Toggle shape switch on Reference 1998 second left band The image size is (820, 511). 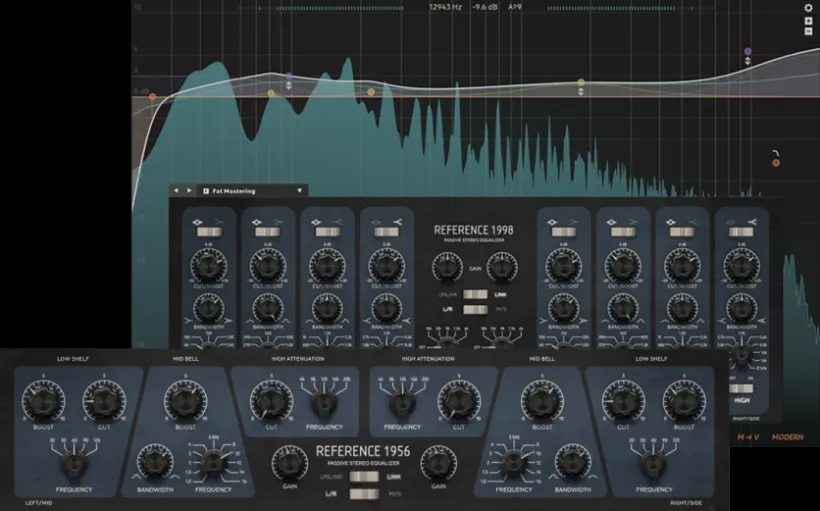point(268,232)
